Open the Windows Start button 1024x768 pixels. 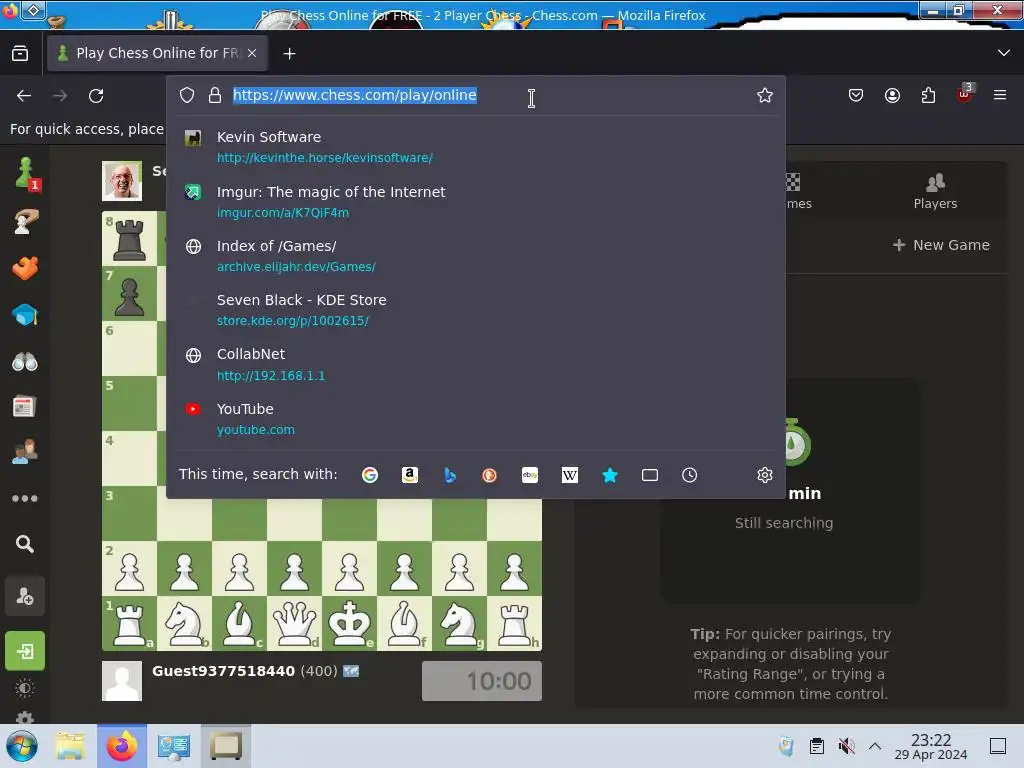coord(22,746)
